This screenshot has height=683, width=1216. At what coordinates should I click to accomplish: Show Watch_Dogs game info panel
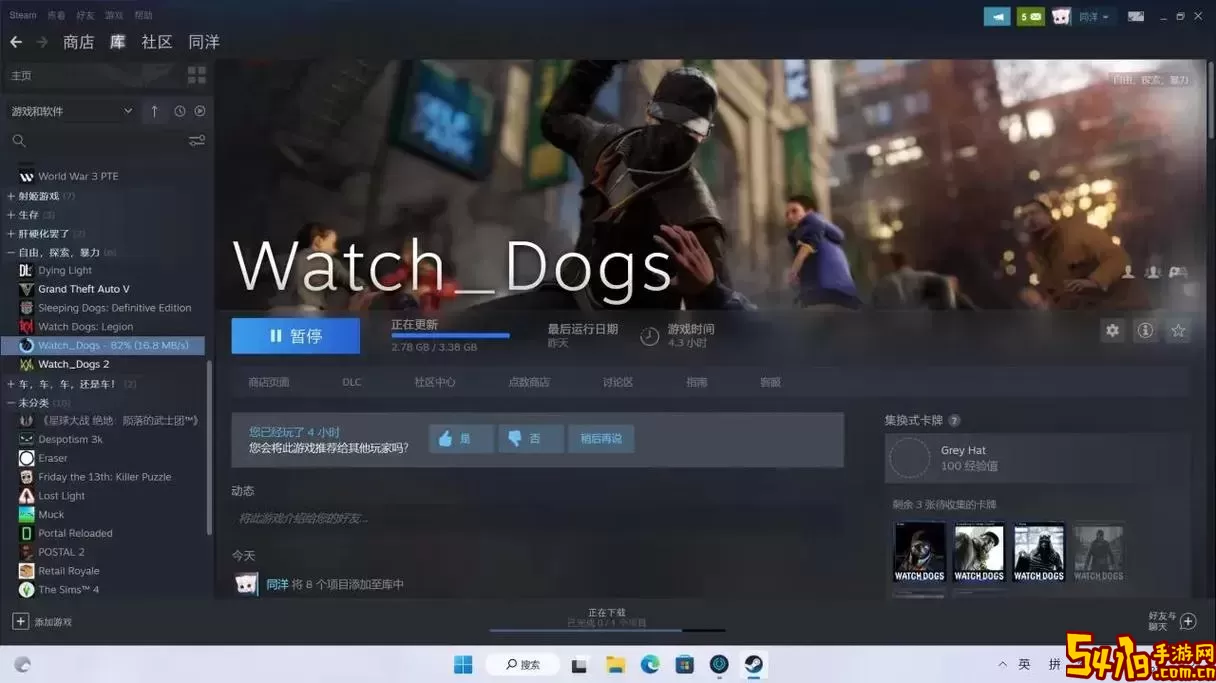tap(1145, 330)
